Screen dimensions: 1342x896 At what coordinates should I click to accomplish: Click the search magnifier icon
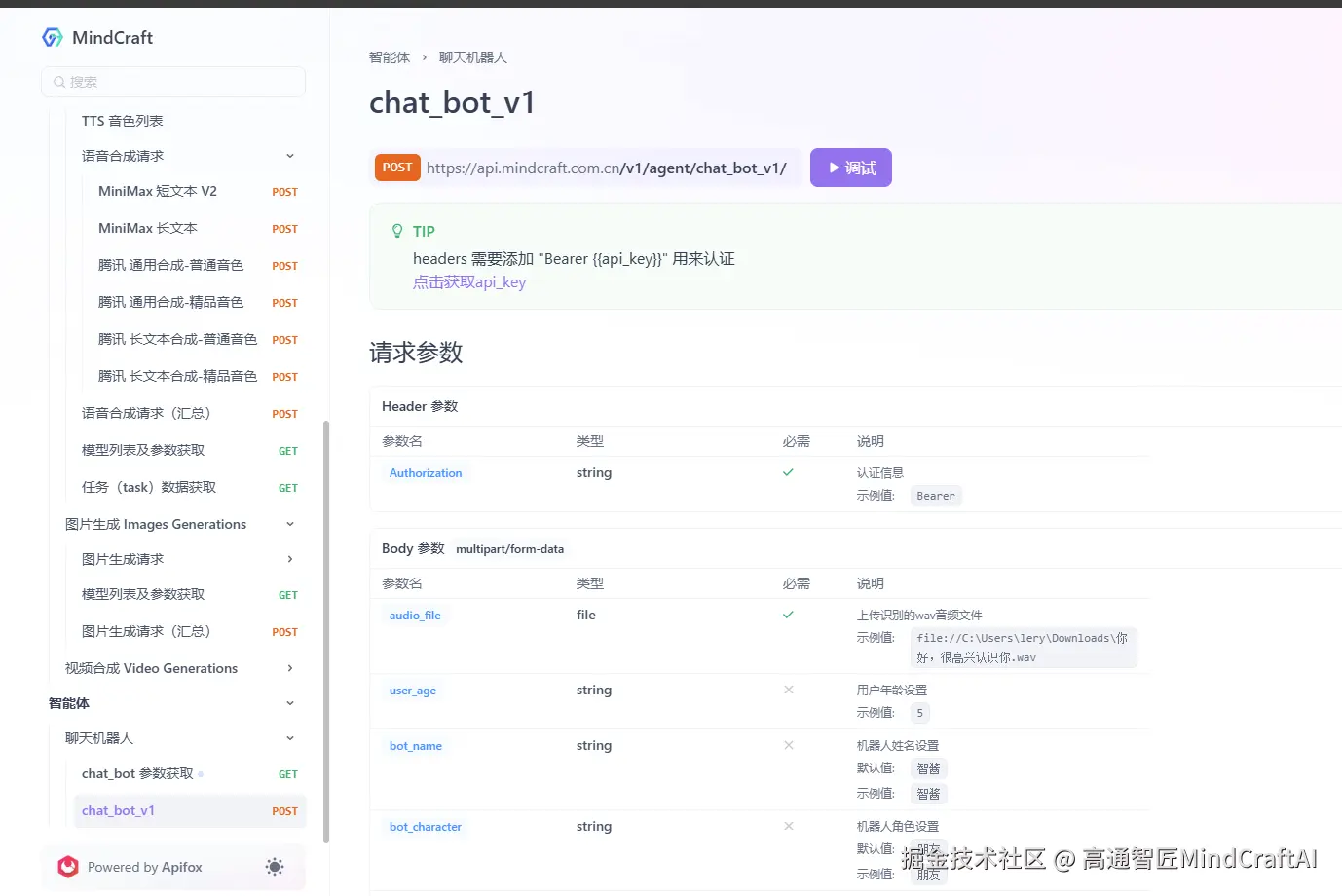click(x=59, y=82)
